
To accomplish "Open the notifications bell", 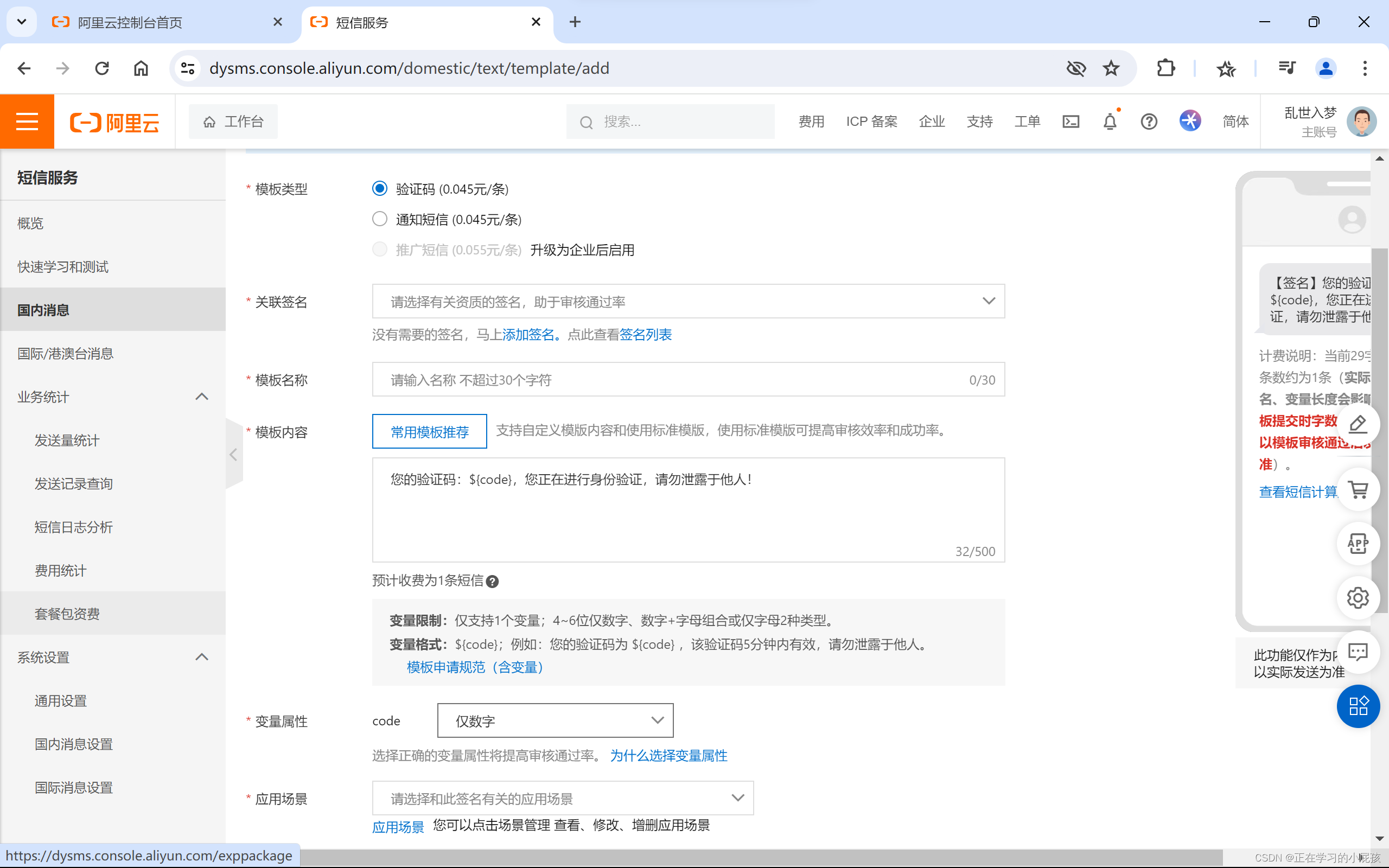I will (1110, 121).
